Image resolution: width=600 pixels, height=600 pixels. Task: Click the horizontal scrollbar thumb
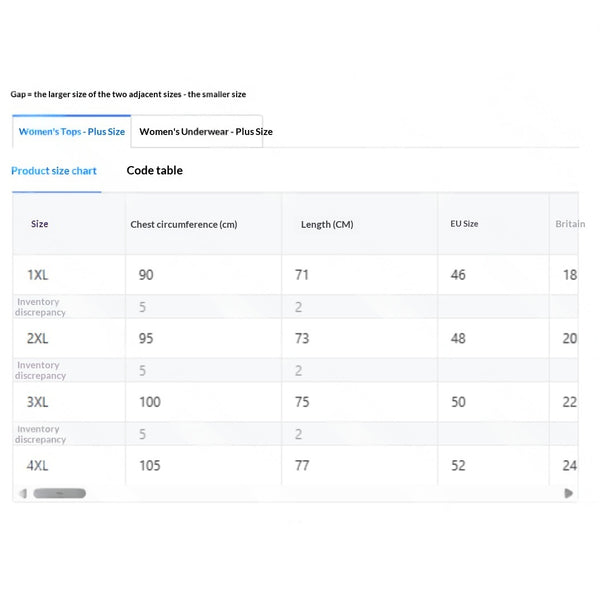[x=59, y=493]
